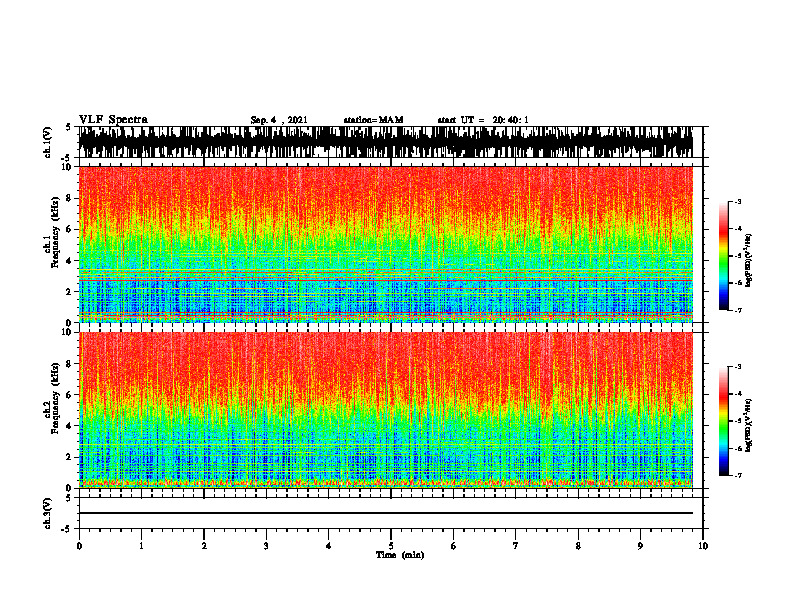Click the "5" tick on the time axis
Image resolution: width=792 pixels, height=612 pixels.
tap(391, 546)
